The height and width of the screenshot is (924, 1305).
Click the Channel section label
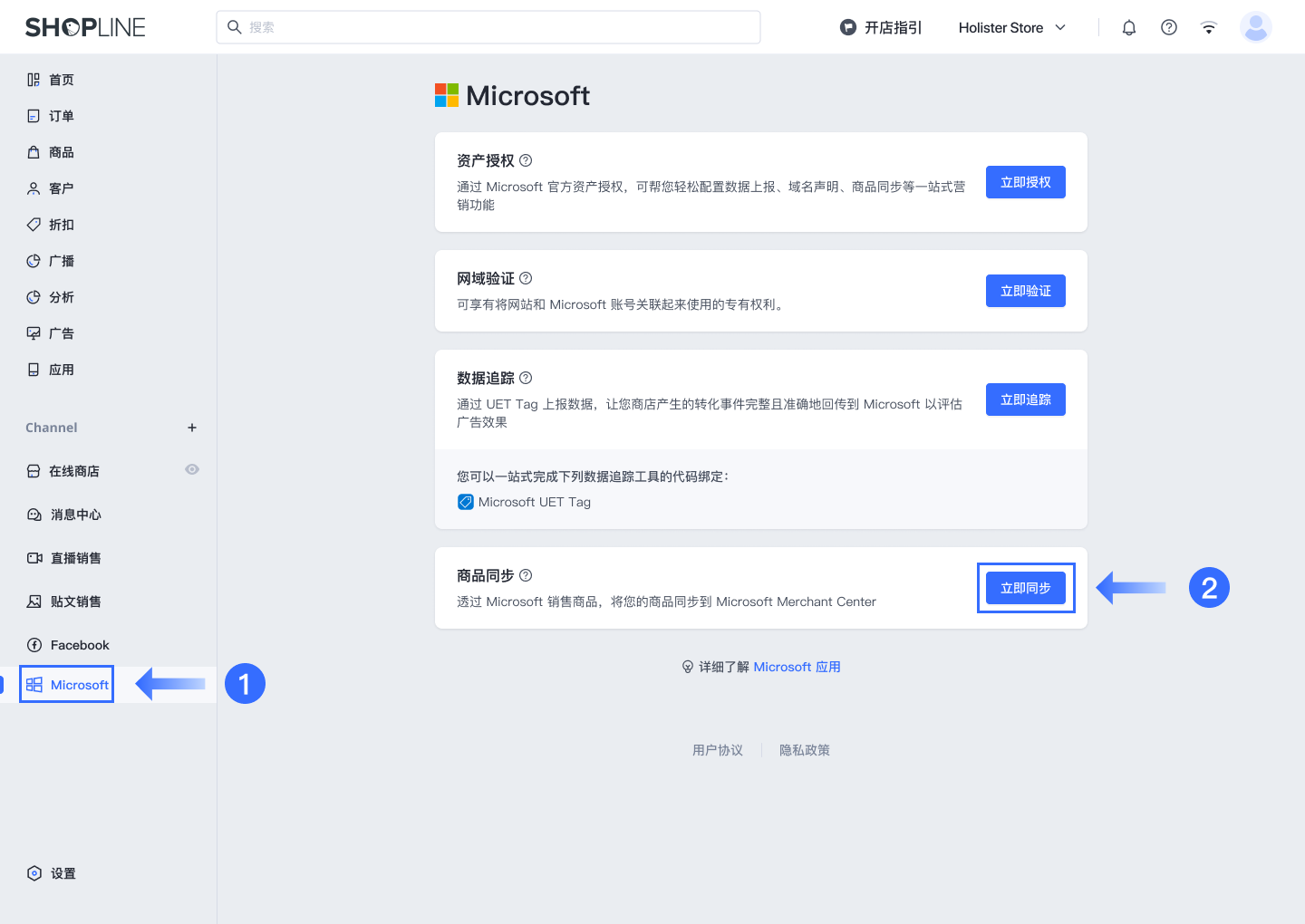click(x=52, y=428)
